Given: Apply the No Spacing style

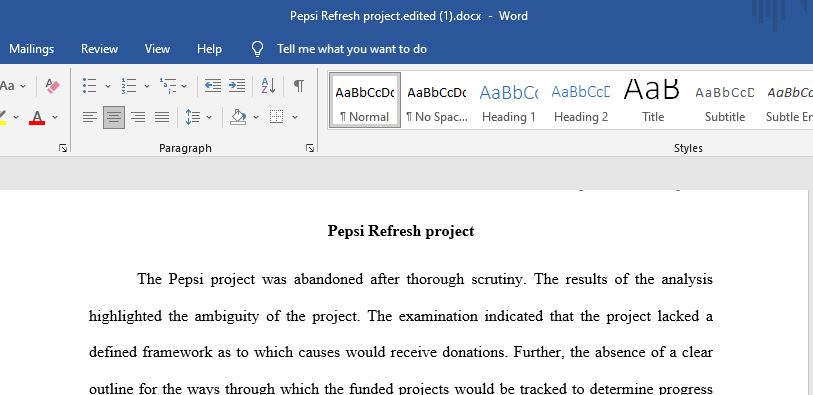Looking at the screenshot, I should click(437, 100).
